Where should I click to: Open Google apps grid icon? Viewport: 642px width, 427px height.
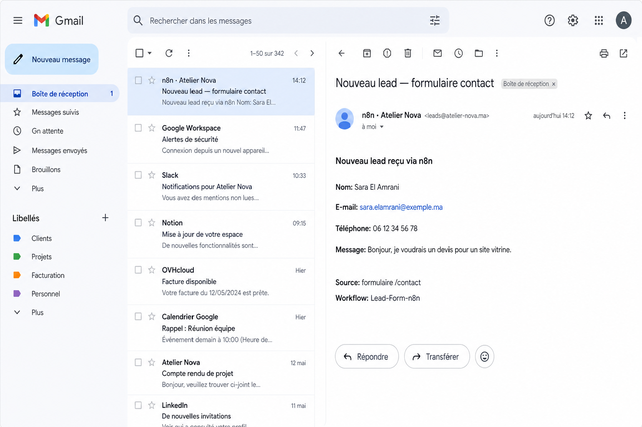click(x=599, y=20)
